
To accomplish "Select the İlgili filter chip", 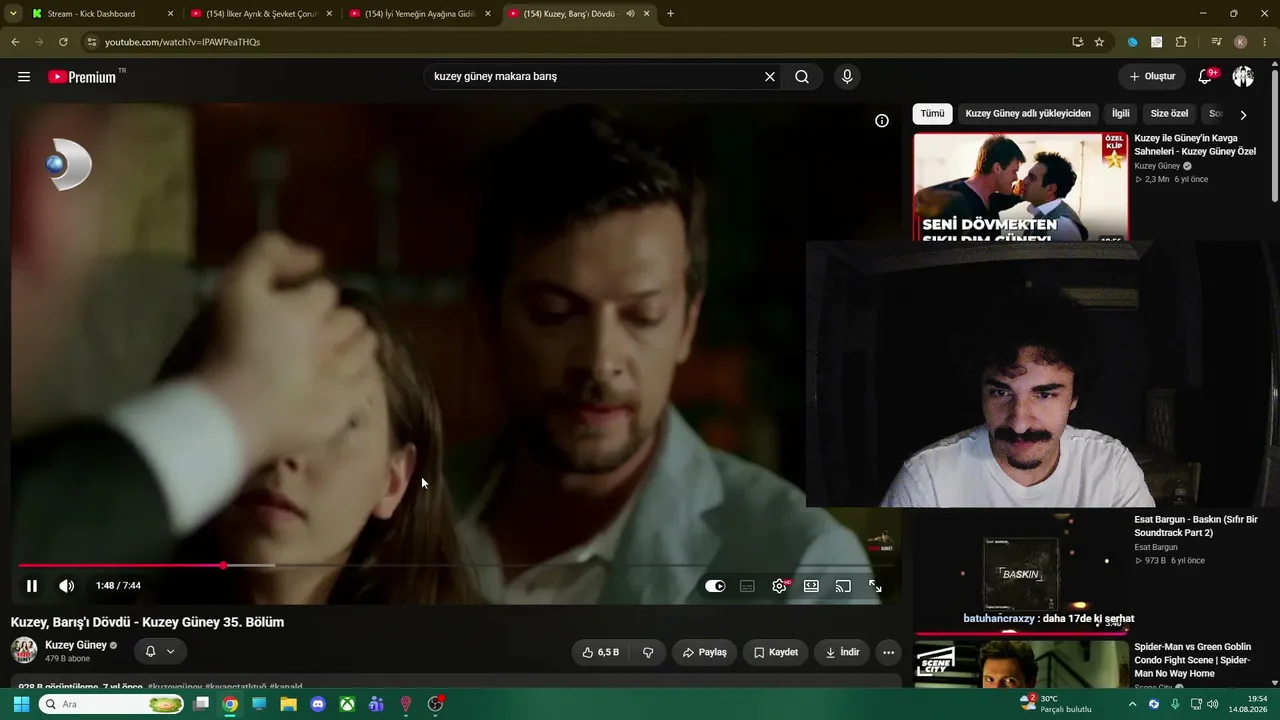I will (1120, 114).
